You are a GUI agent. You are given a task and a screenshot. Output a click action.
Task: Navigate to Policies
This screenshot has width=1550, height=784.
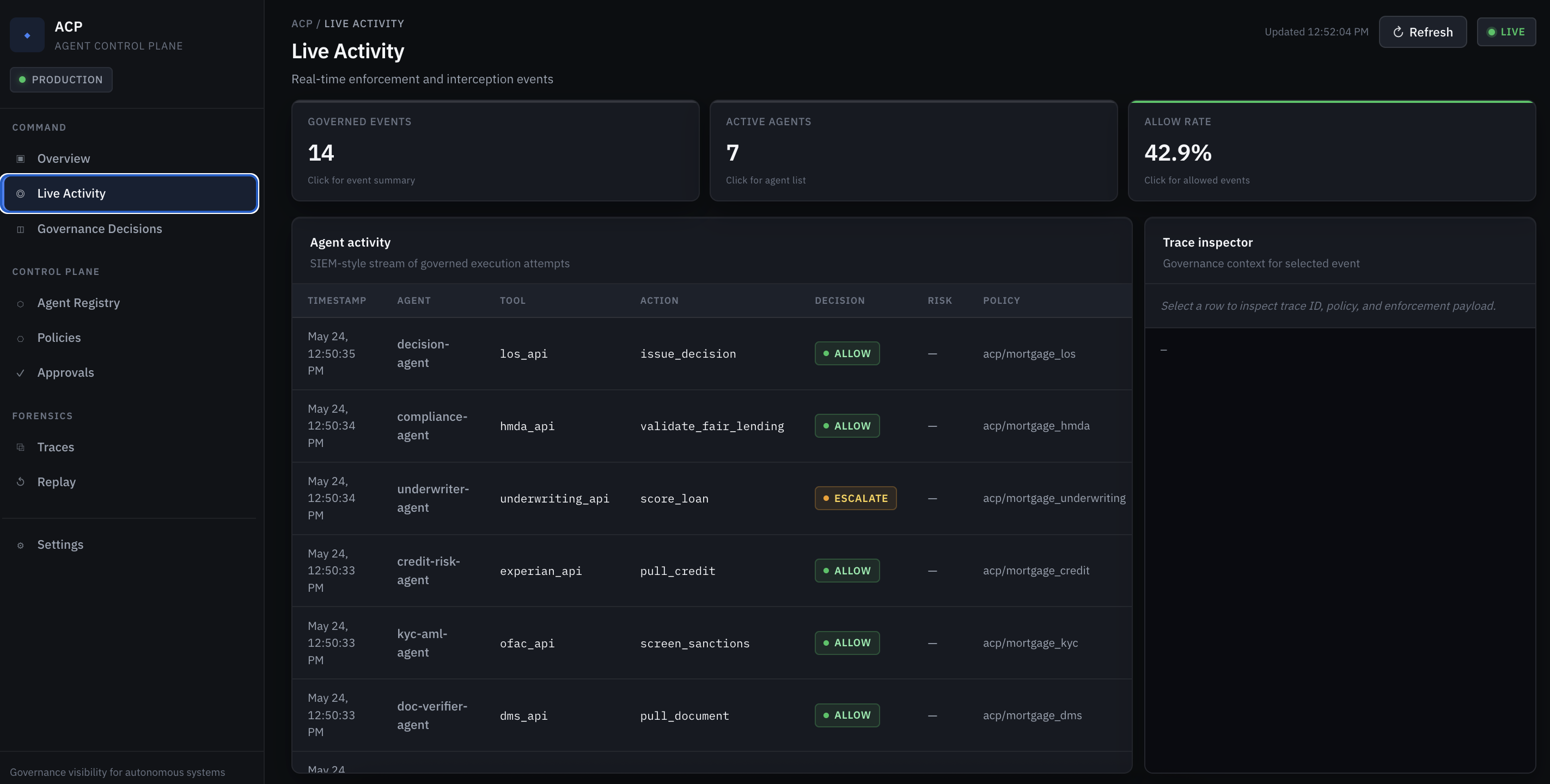(x=130, y=338)
